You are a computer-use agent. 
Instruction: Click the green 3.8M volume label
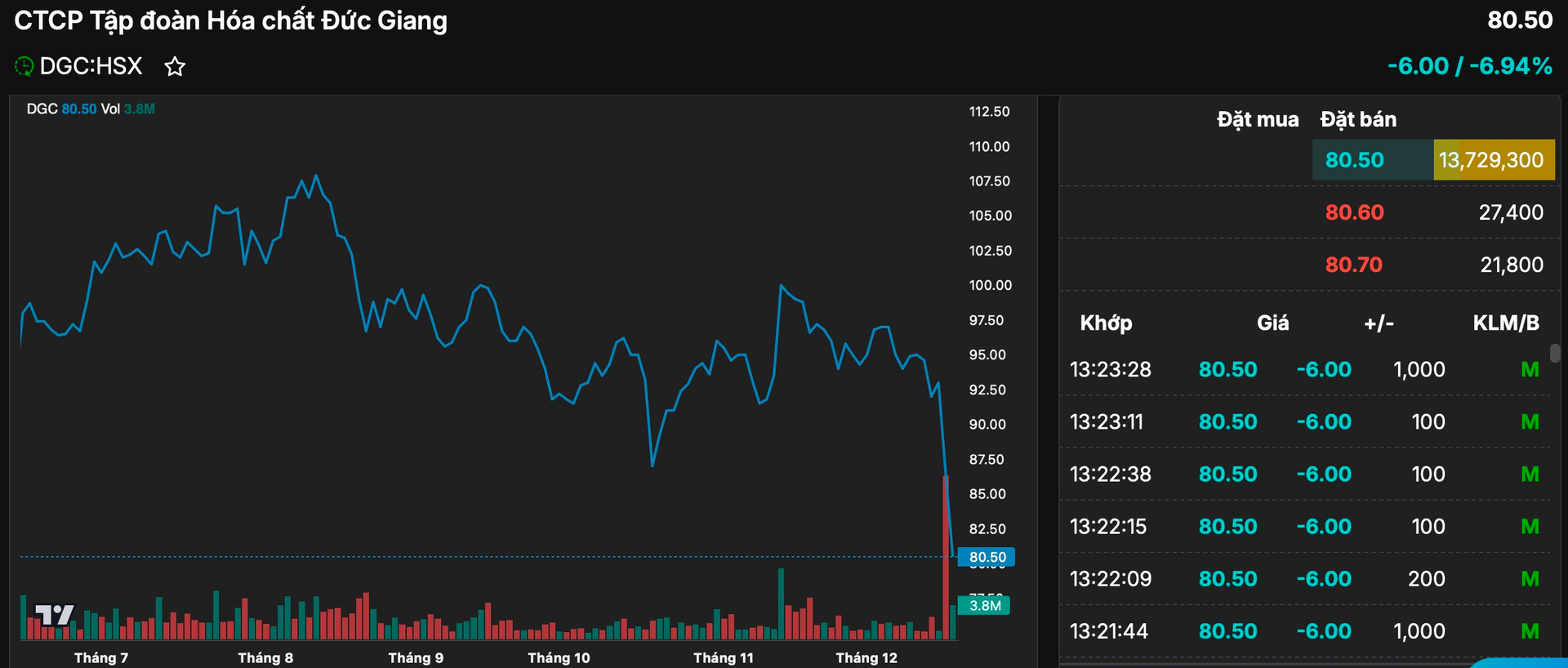click(985, 605)
